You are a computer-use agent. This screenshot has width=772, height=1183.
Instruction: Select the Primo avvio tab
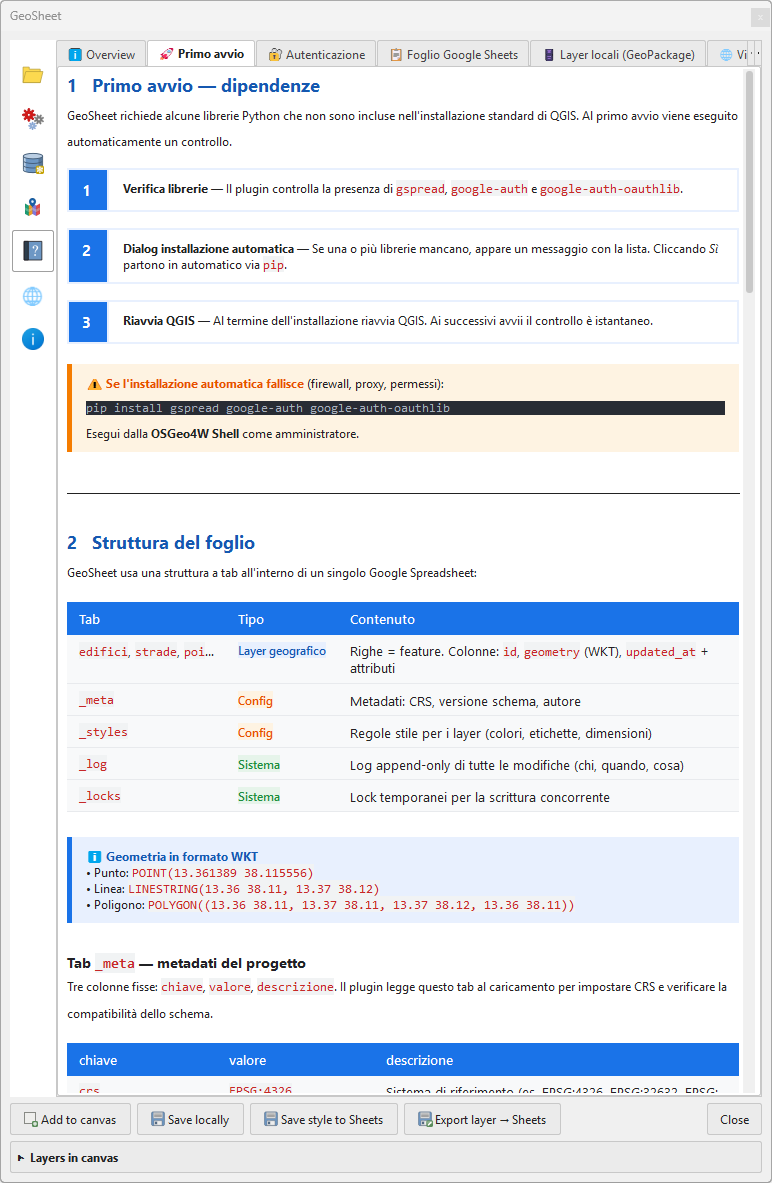pyautogui.click(x=201, y=55)
